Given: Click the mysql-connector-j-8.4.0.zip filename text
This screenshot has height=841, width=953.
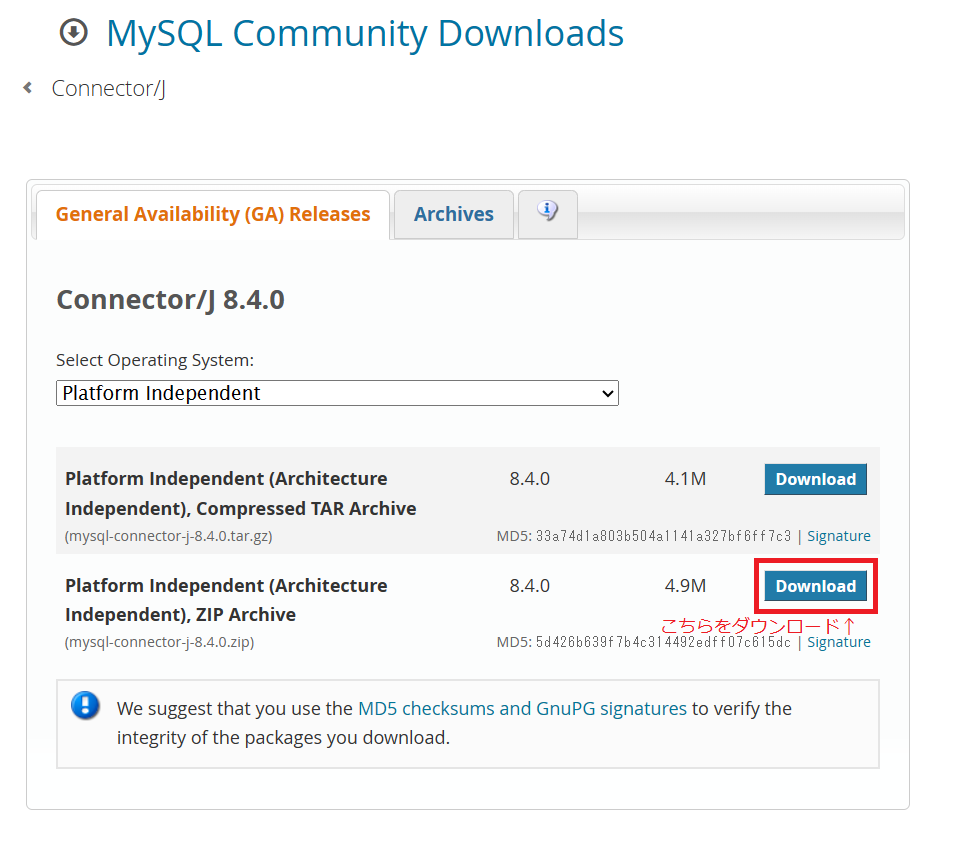Looking at the screenshot, I should pyautogui.click(x=159, y=642).
